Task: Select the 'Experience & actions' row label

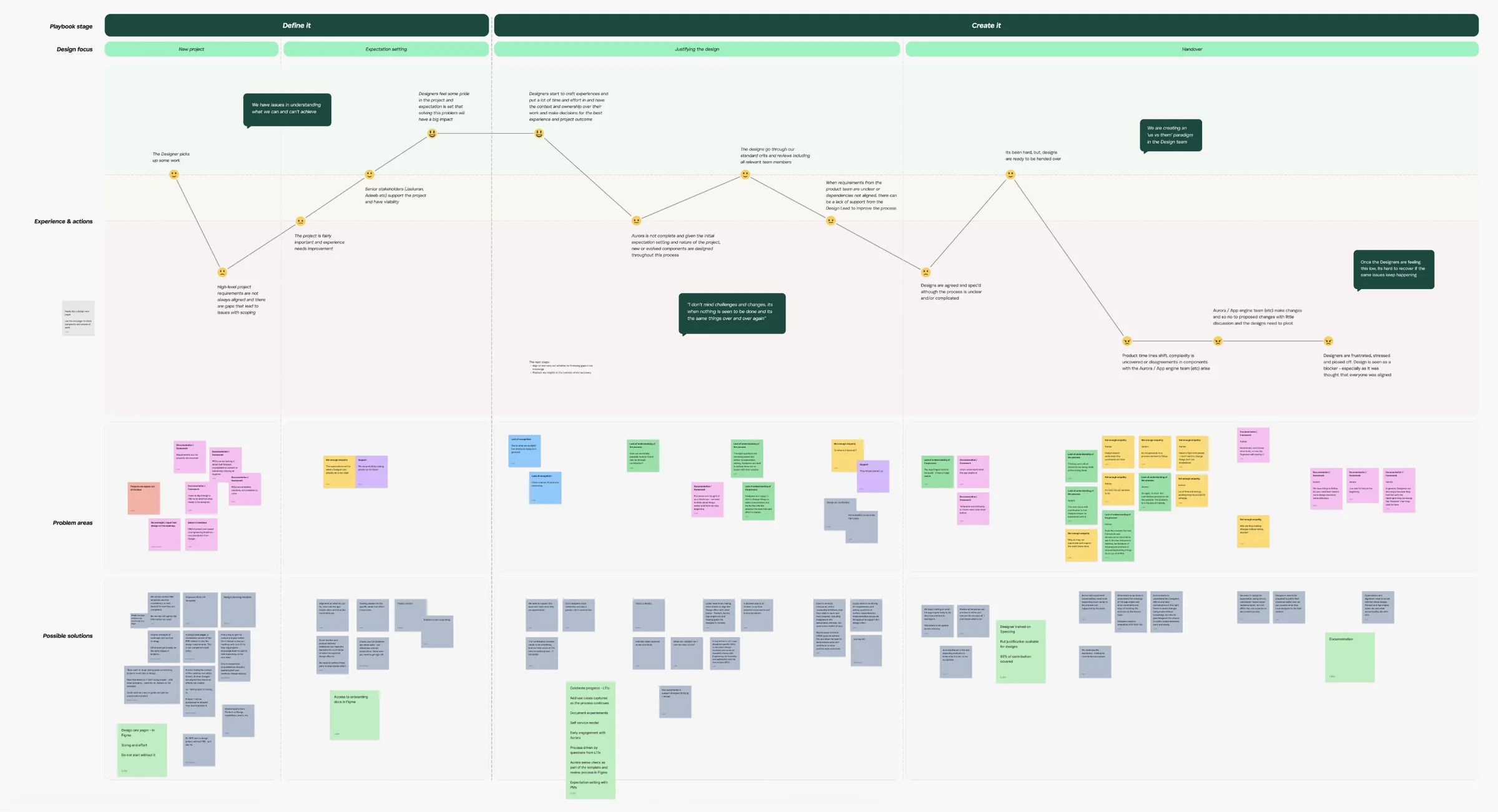Action: (63, 222)
